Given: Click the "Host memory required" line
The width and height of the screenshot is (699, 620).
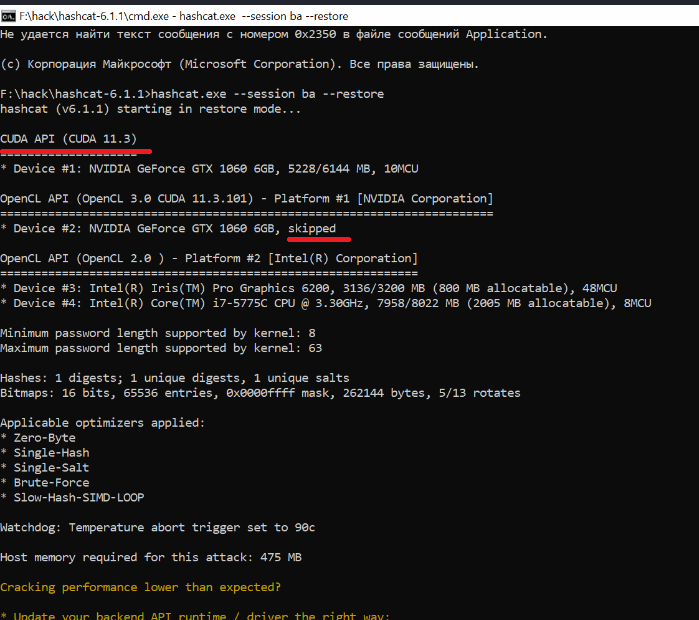Looking at the screenshot, I should pos(150,557).
